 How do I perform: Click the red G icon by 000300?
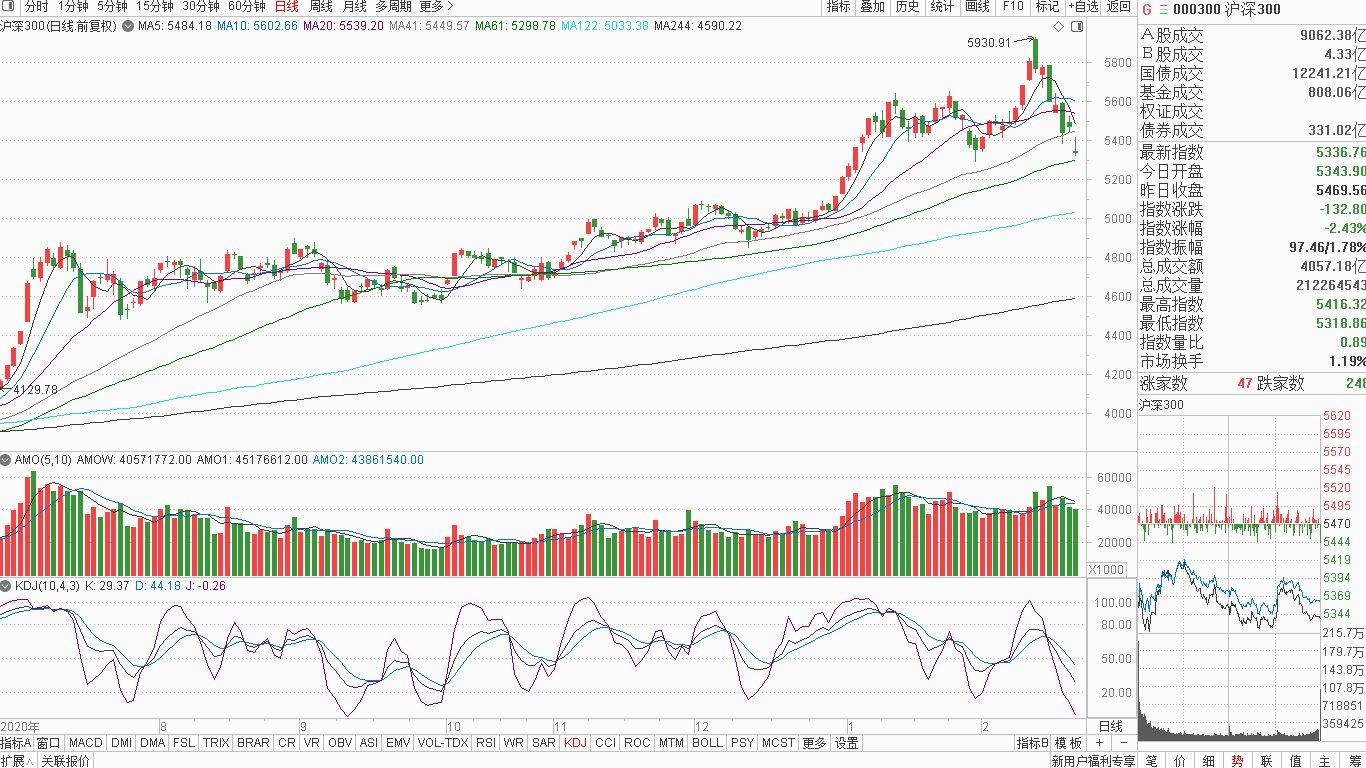coord(1147,9)
